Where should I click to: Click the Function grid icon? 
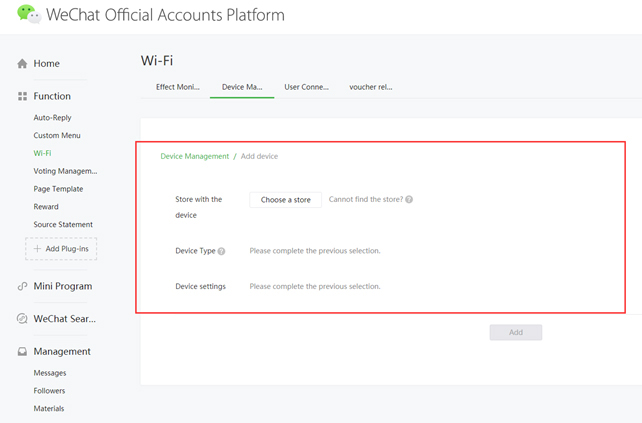click(x=22, y=96)
